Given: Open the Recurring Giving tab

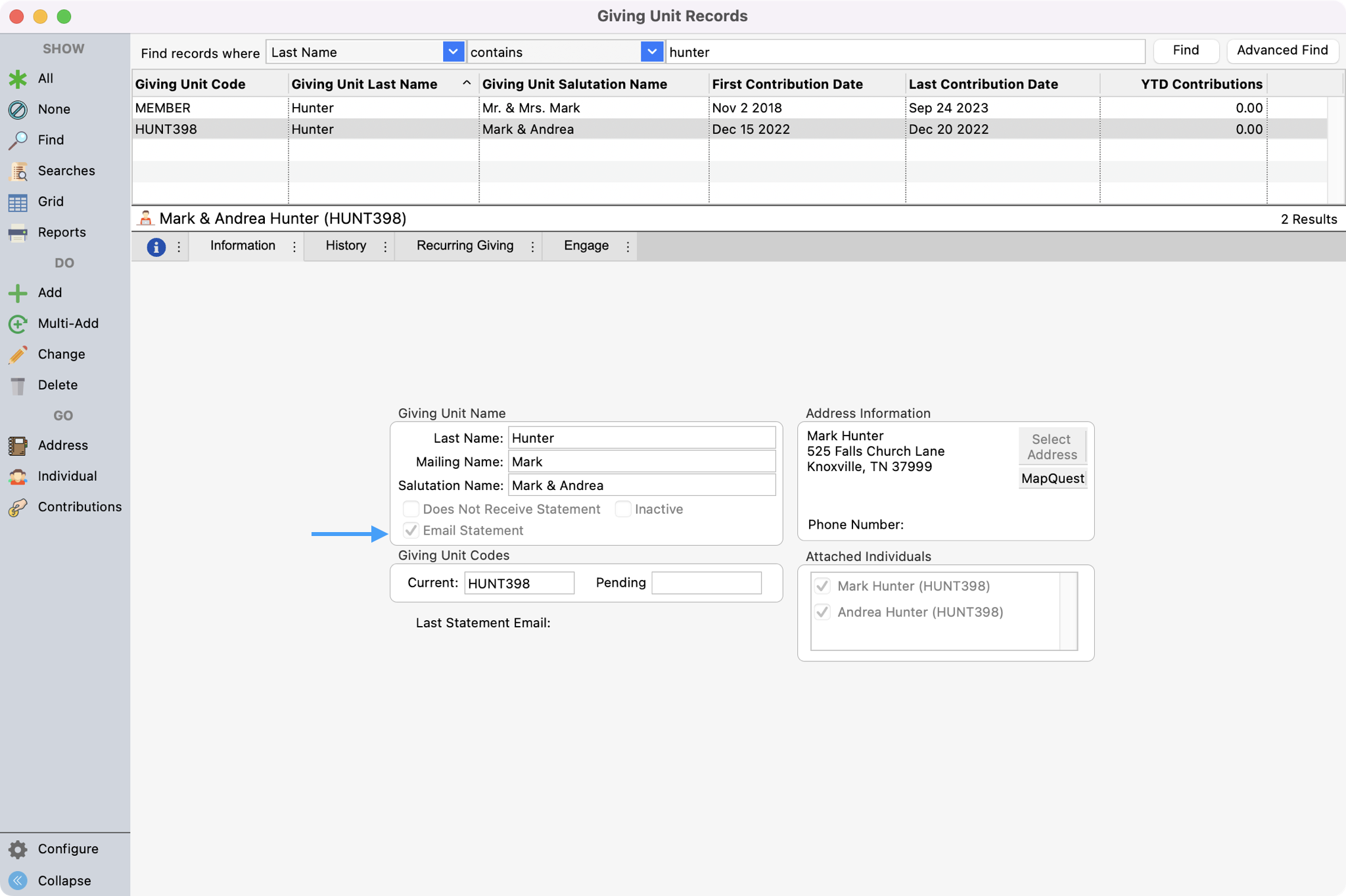Looking at the screenshot, I should click(x=465, y=246).
